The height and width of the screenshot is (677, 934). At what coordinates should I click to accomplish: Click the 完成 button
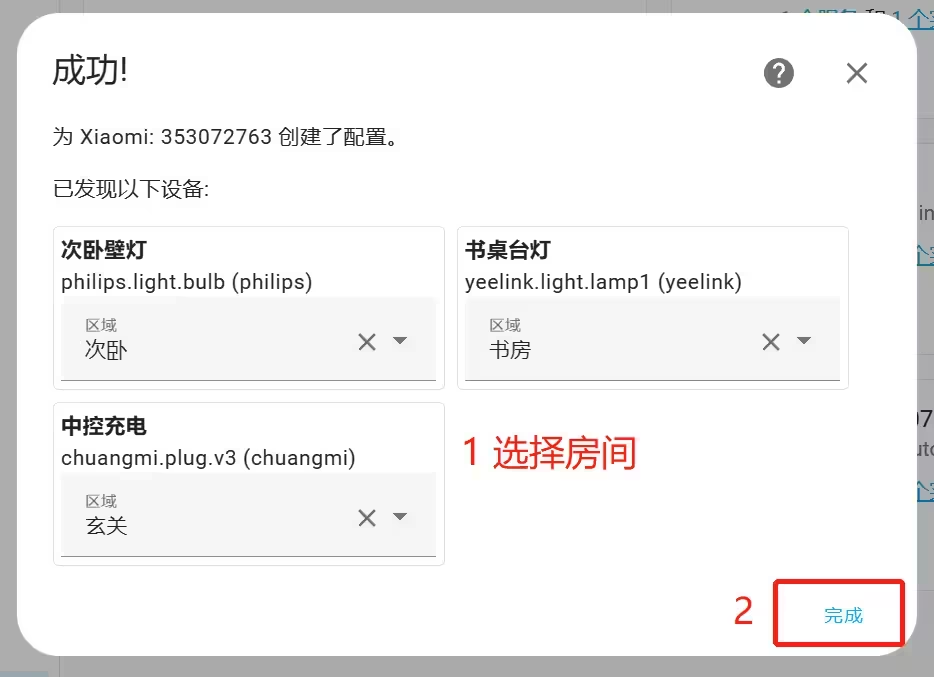point(843,615)
